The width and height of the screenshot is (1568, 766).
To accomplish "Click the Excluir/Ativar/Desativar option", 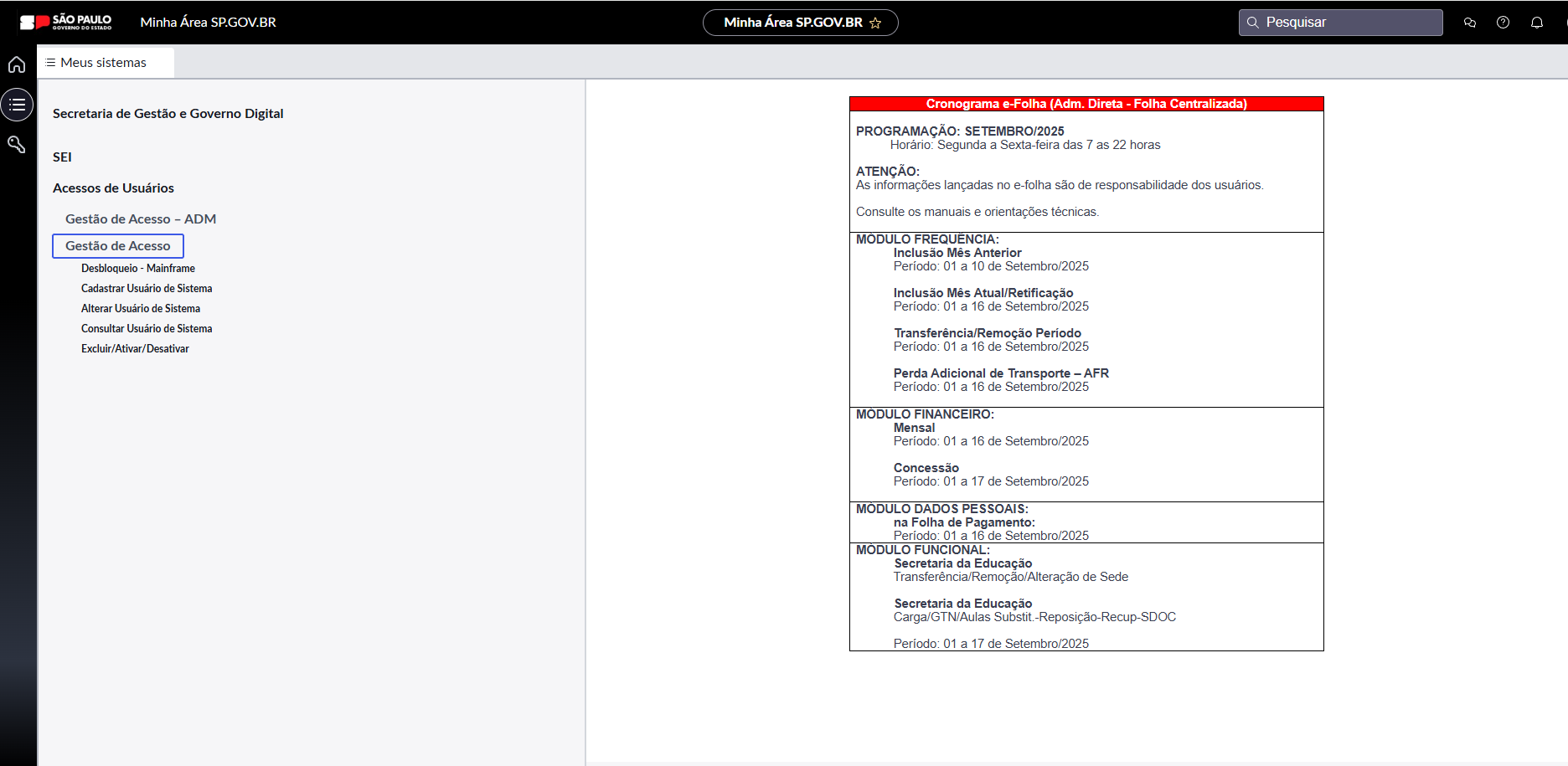I will (x=135, y=349).
